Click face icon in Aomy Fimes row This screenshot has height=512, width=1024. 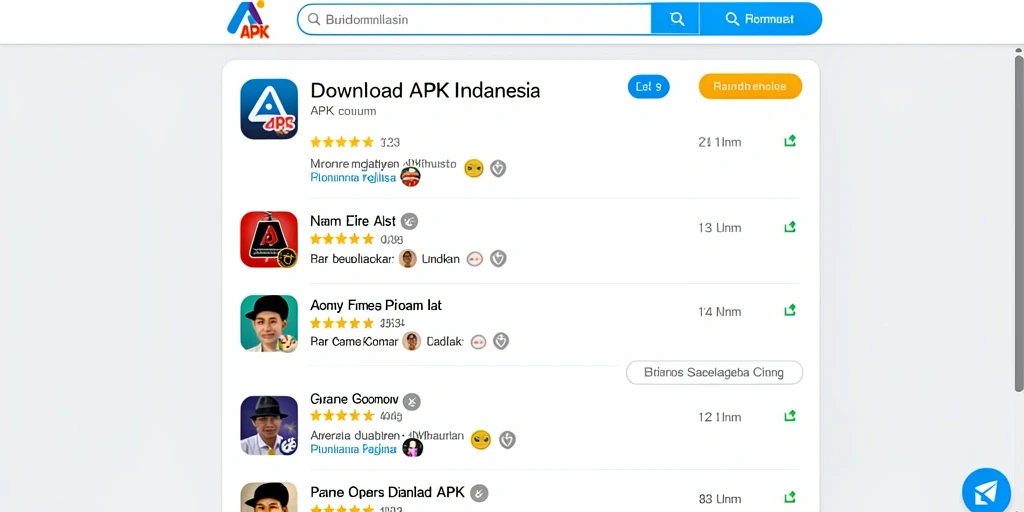[x=479, y=342]
